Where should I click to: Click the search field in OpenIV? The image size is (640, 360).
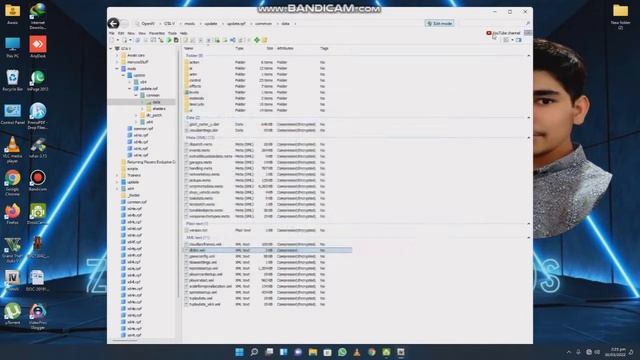[494, 24]
